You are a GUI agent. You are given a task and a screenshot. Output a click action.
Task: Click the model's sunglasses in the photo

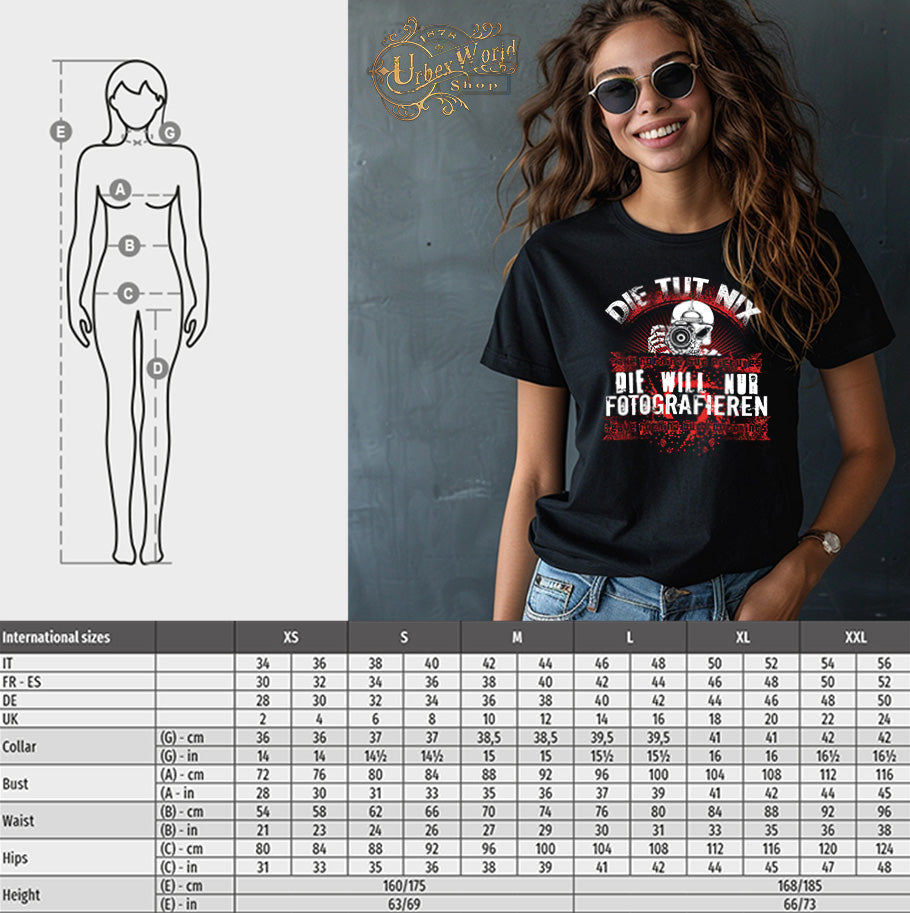pos(645,87)
